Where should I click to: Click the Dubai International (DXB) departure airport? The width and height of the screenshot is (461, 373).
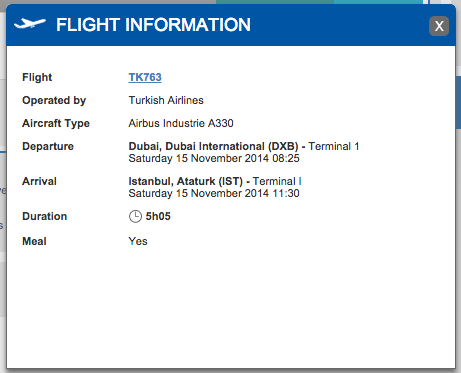click(x=213, y=146)
